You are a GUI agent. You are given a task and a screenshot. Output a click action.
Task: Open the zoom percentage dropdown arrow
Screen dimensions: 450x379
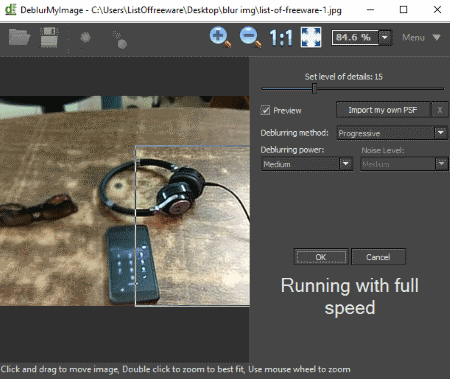click(385, 37)
